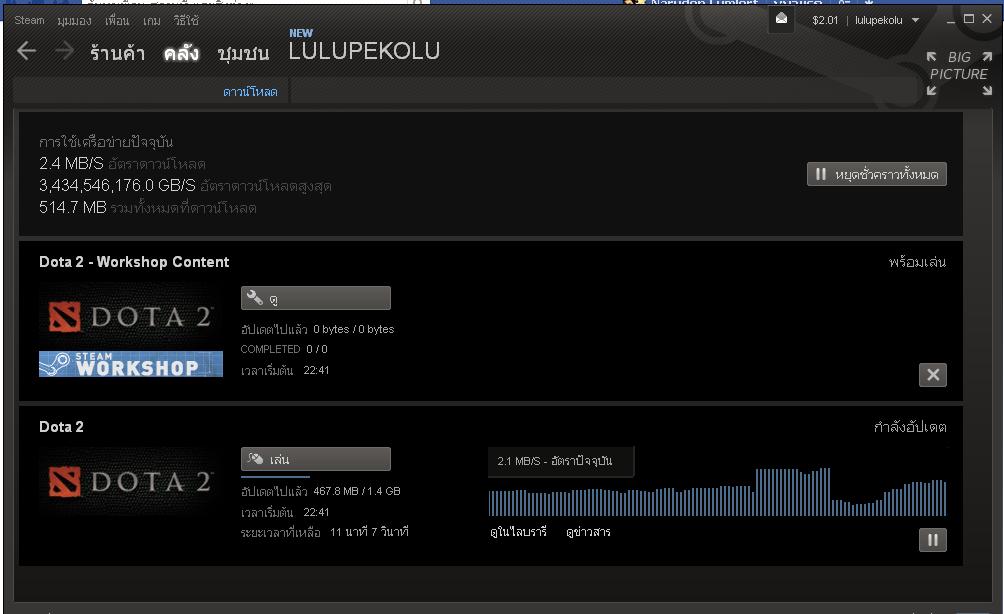Click the download rate bar graph
Screen dimensions: 1004x614
pyautogui.click(x=717, y=492)
